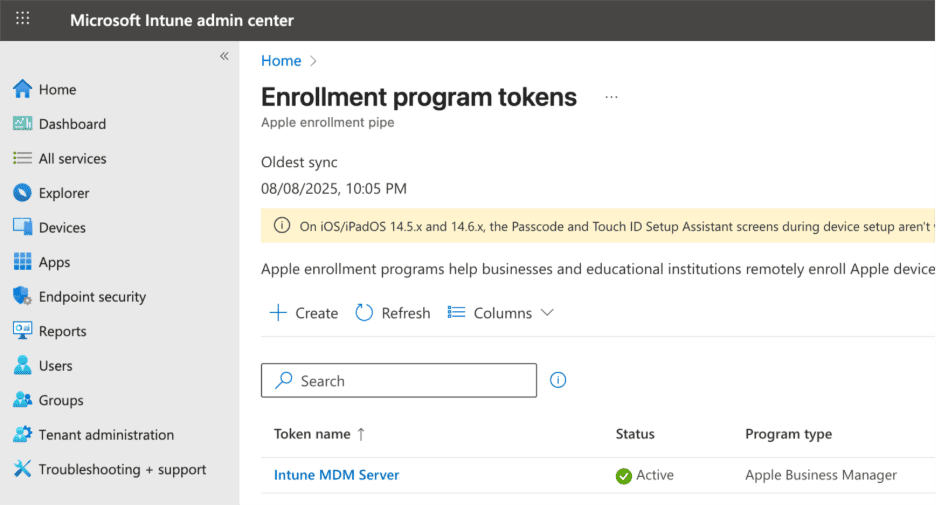Create a new enrollment program token

[305, 313]
